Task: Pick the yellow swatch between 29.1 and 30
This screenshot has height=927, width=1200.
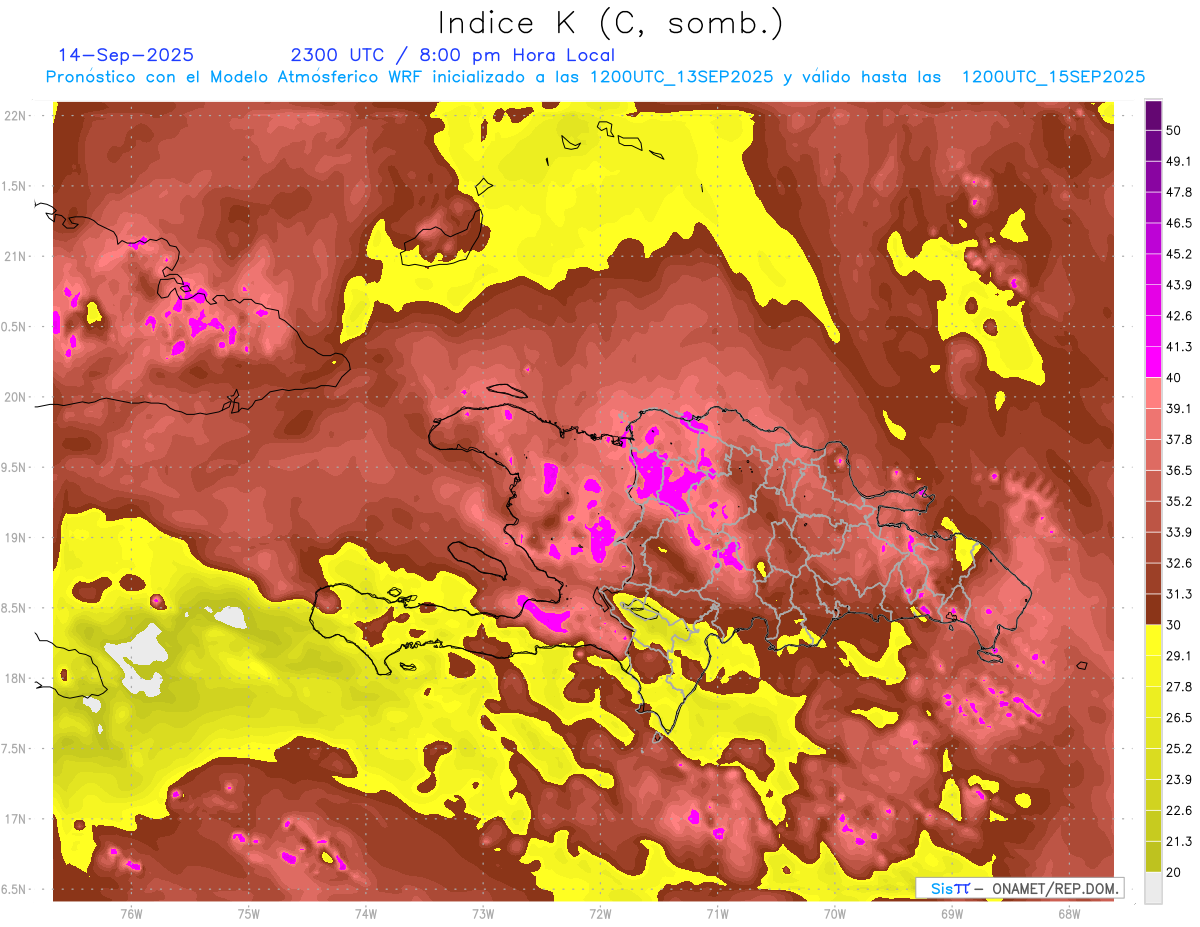Action: click(1153, 640)
